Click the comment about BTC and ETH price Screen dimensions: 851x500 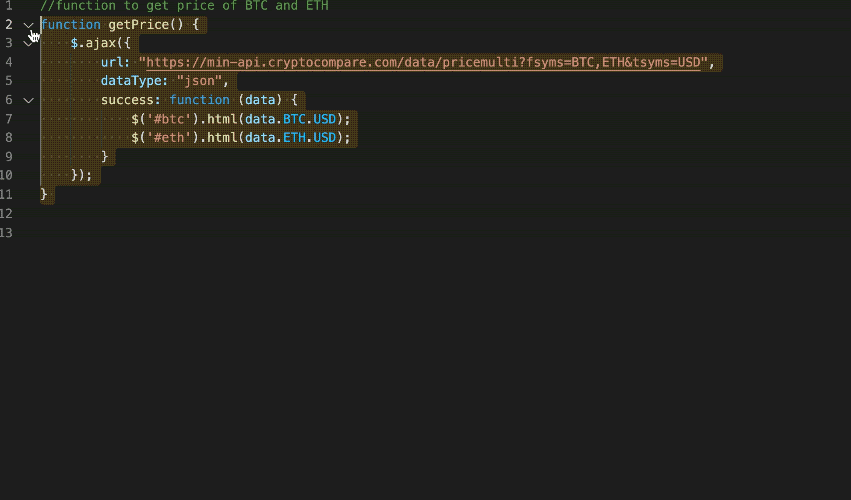point(184,6)
